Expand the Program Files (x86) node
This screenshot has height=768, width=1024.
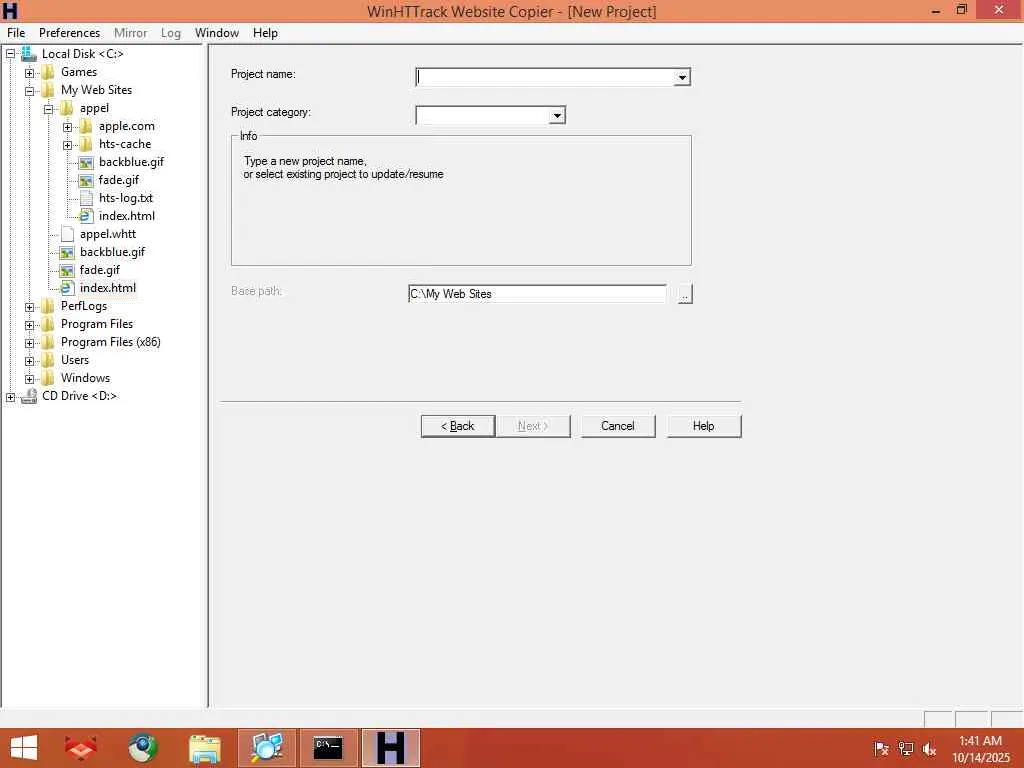tap(29, 343)
